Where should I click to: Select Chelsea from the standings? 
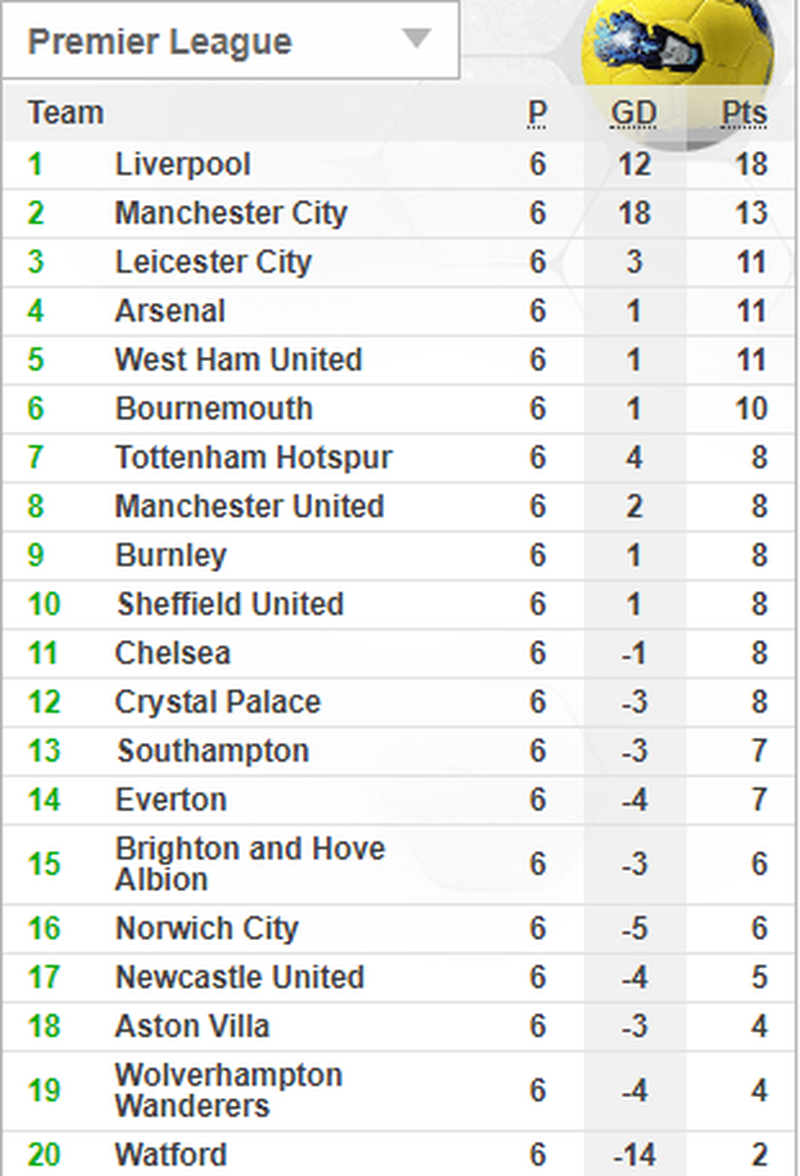173,653
